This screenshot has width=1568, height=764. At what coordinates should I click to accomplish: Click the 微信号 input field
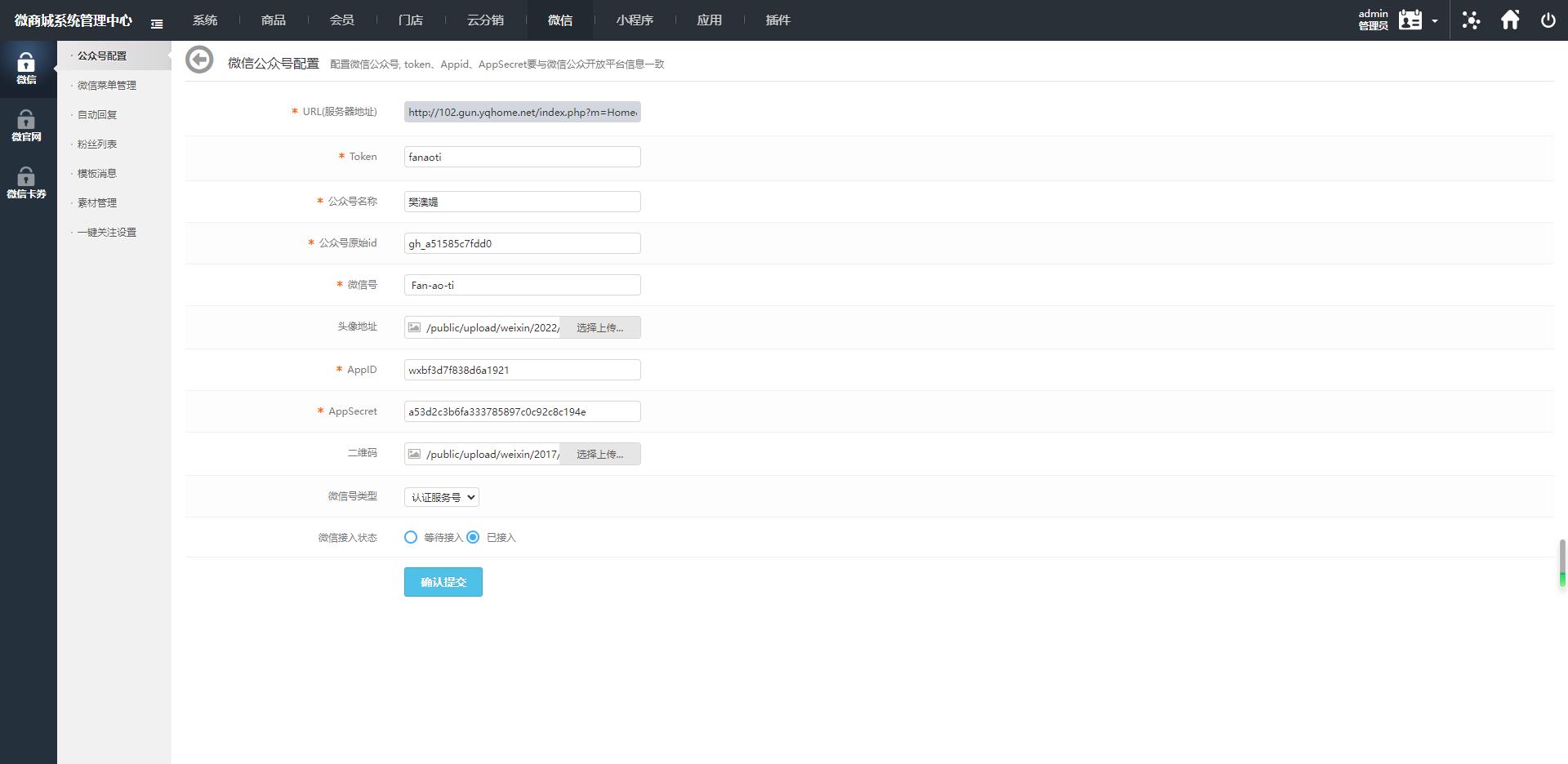pyautogui.click(x=523, y=285)
